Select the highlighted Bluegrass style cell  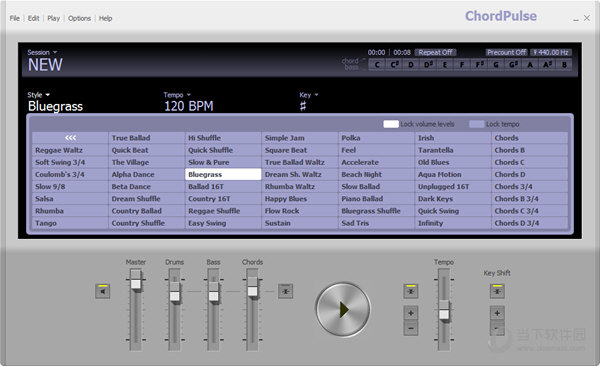[x=223, y=174]
